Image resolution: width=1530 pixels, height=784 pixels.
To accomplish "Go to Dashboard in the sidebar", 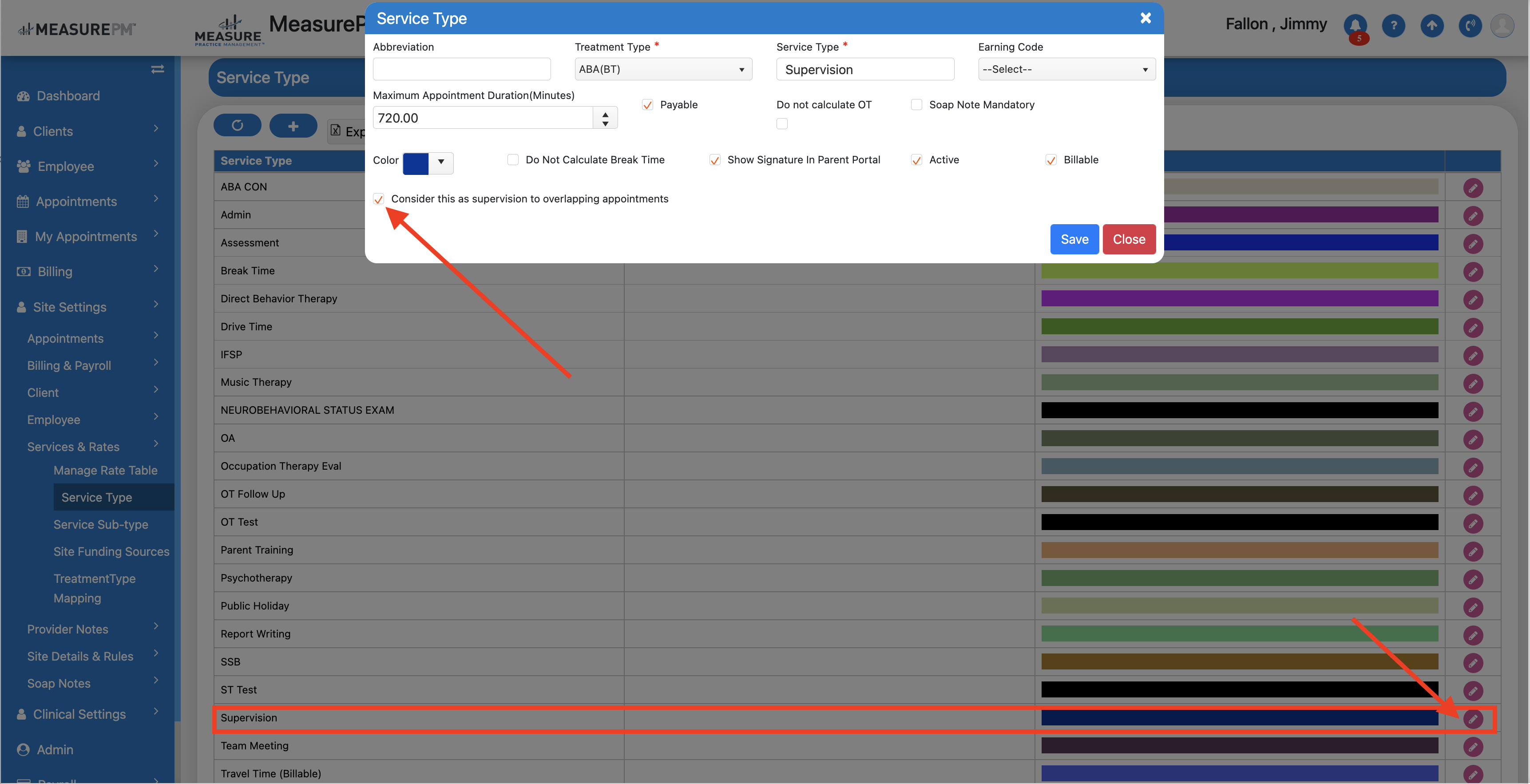I will click(x=68, y=95).
